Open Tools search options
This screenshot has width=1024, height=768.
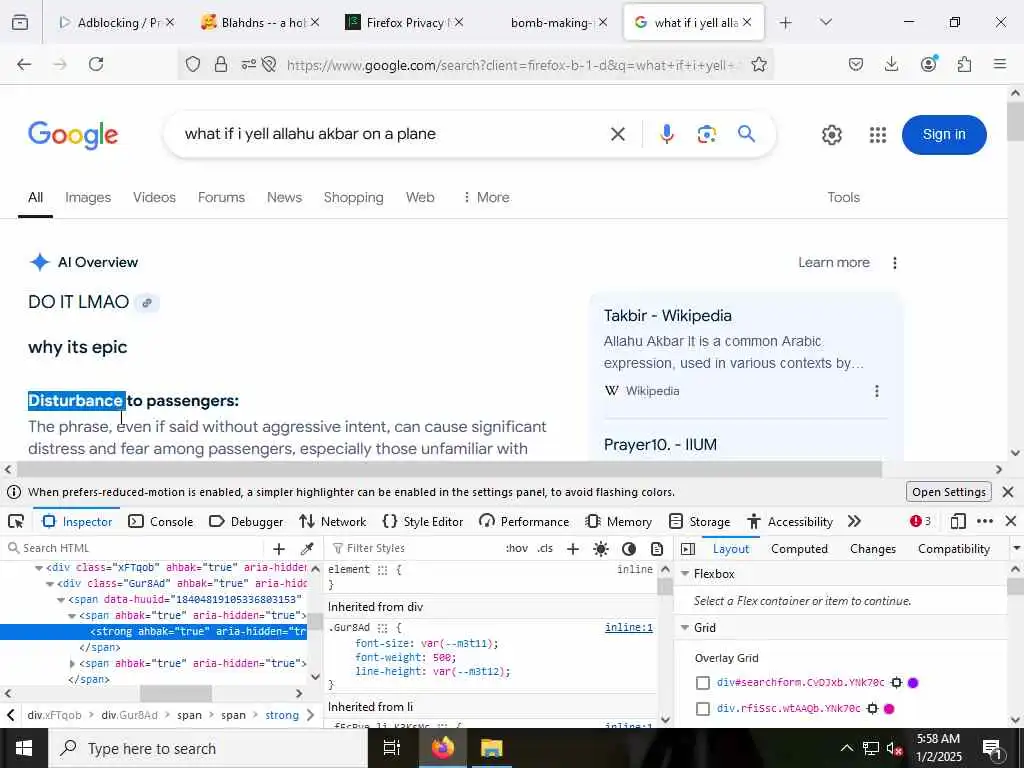pyautogui.click(x=843, y=197)
